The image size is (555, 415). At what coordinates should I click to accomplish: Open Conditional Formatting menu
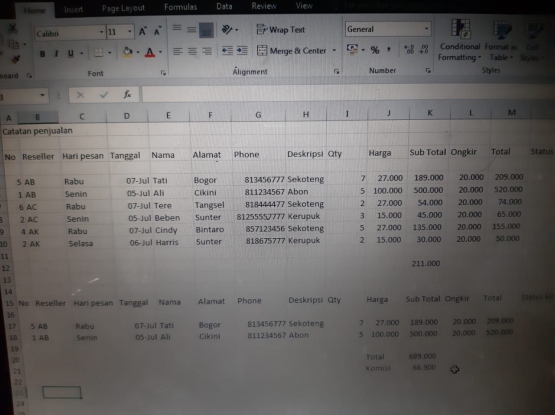pyautogui.click(x=460, y=40)
